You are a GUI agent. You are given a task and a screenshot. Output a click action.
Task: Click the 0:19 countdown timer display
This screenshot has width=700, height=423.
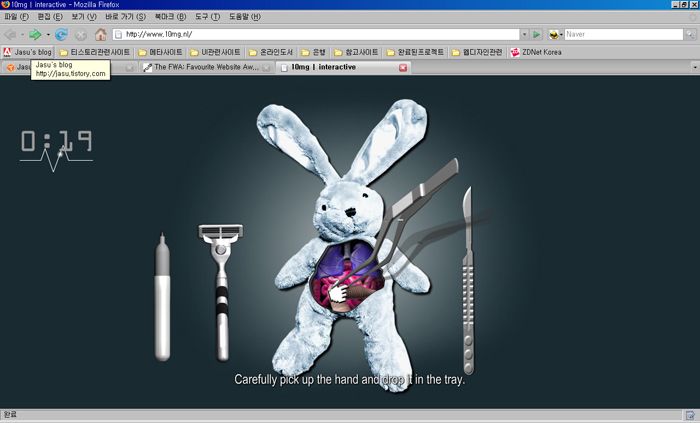coord(57,141)
